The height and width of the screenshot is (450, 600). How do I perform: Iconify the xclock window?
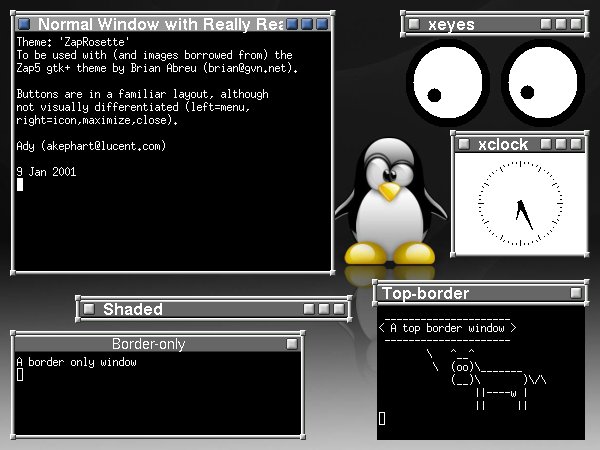pos(546,144)
